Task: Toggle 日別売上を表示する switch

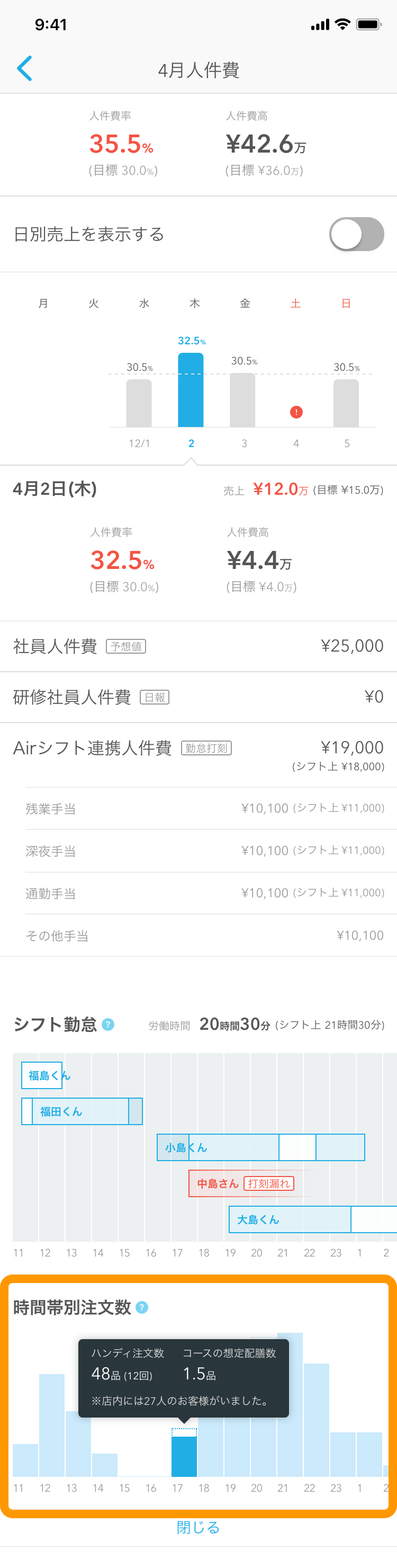Action: point(356,234)
